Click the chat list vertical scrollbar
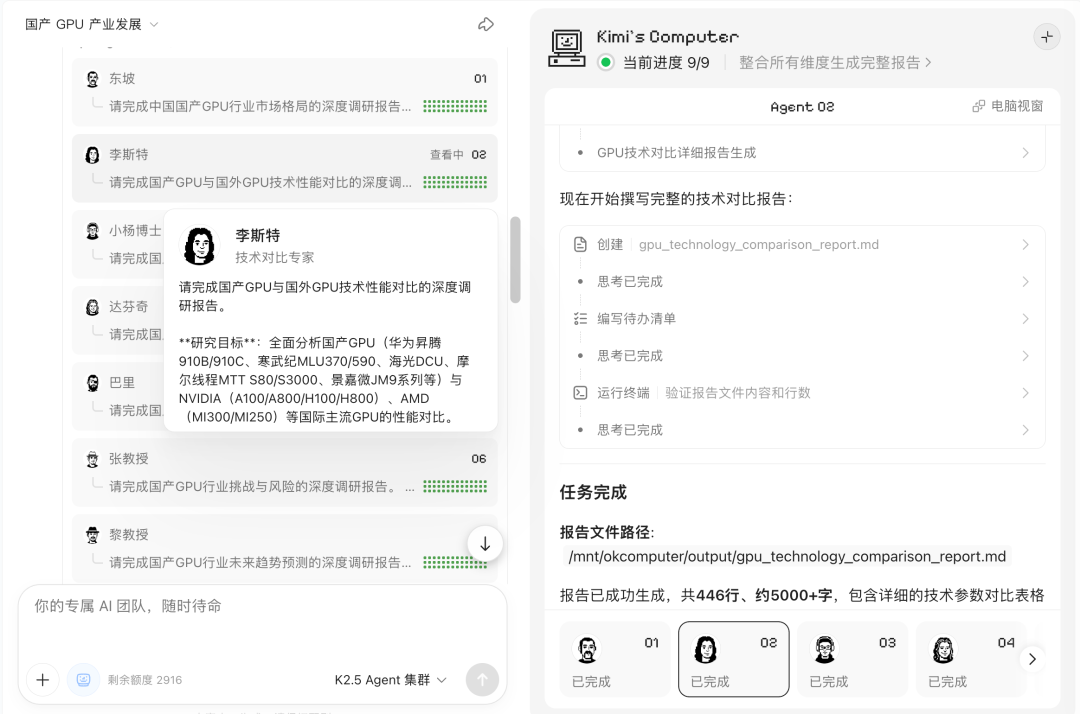 pyautogui.click(x=515, y=260)
